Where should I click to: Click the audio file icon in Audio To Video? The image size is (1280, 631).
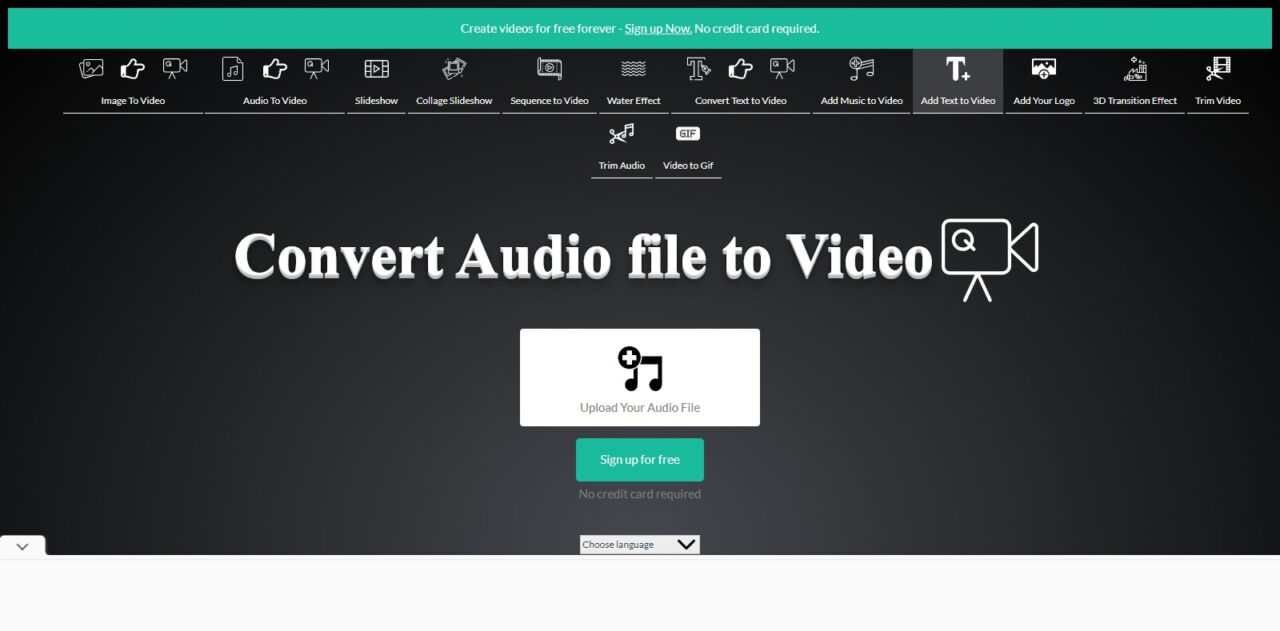click(x=232, y=69)
